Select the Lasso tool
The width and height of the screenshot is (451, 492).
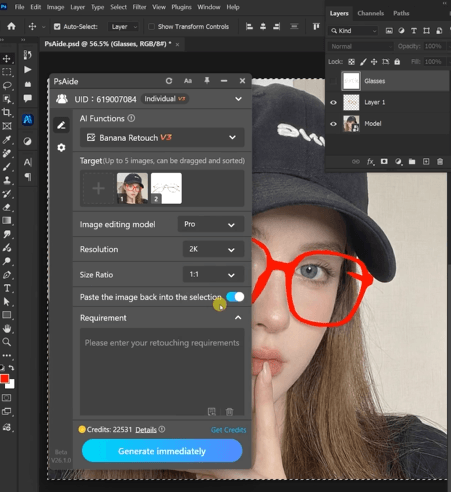7,85
